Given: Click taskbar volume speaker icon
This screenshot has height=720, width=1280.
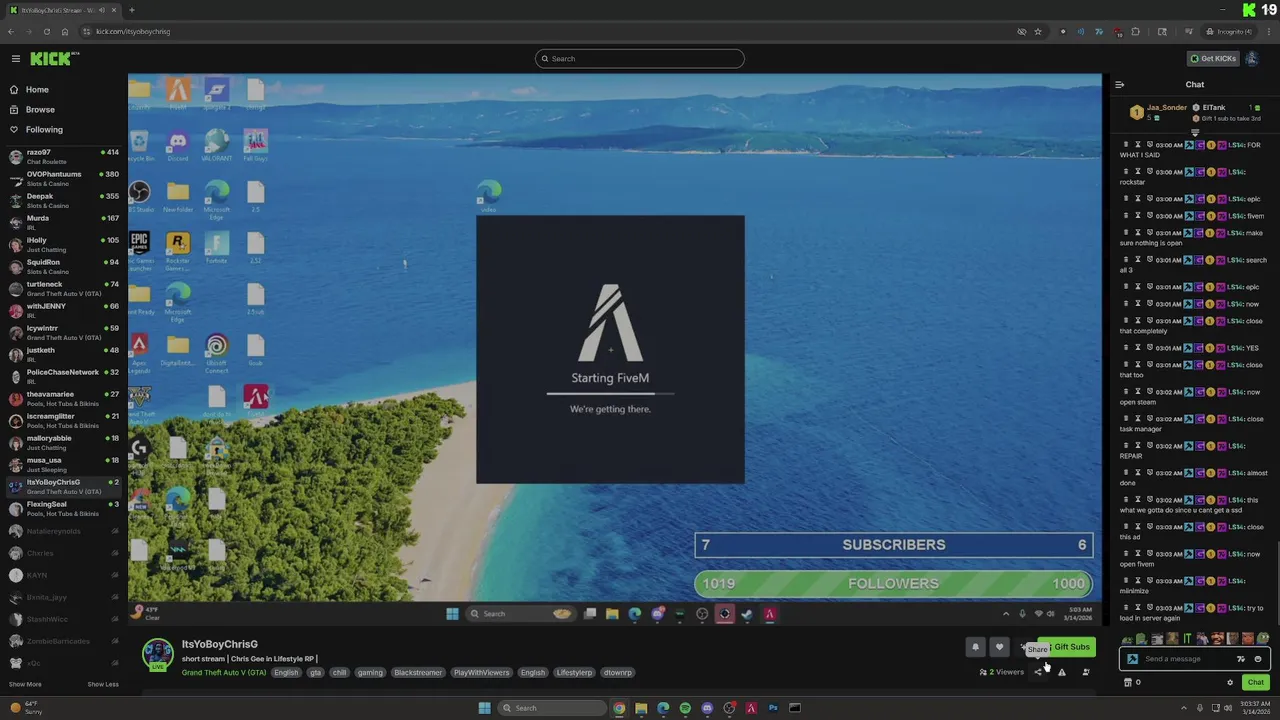Looking at the screenshot, I should point(1229,708).
